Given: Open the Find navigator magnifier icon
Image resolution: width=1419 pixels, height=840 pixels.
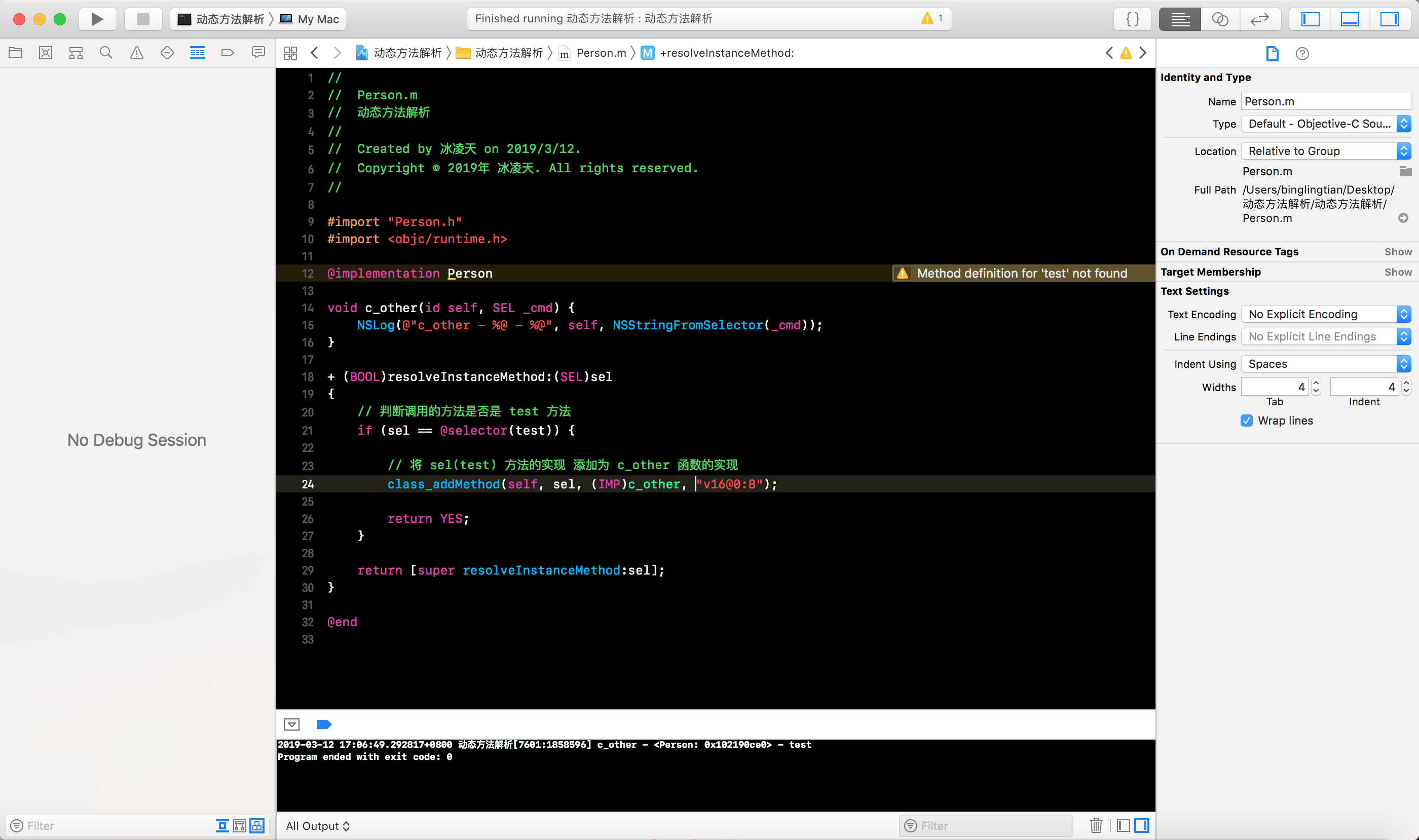Looking at the screenshot, I should click(106, 53).
